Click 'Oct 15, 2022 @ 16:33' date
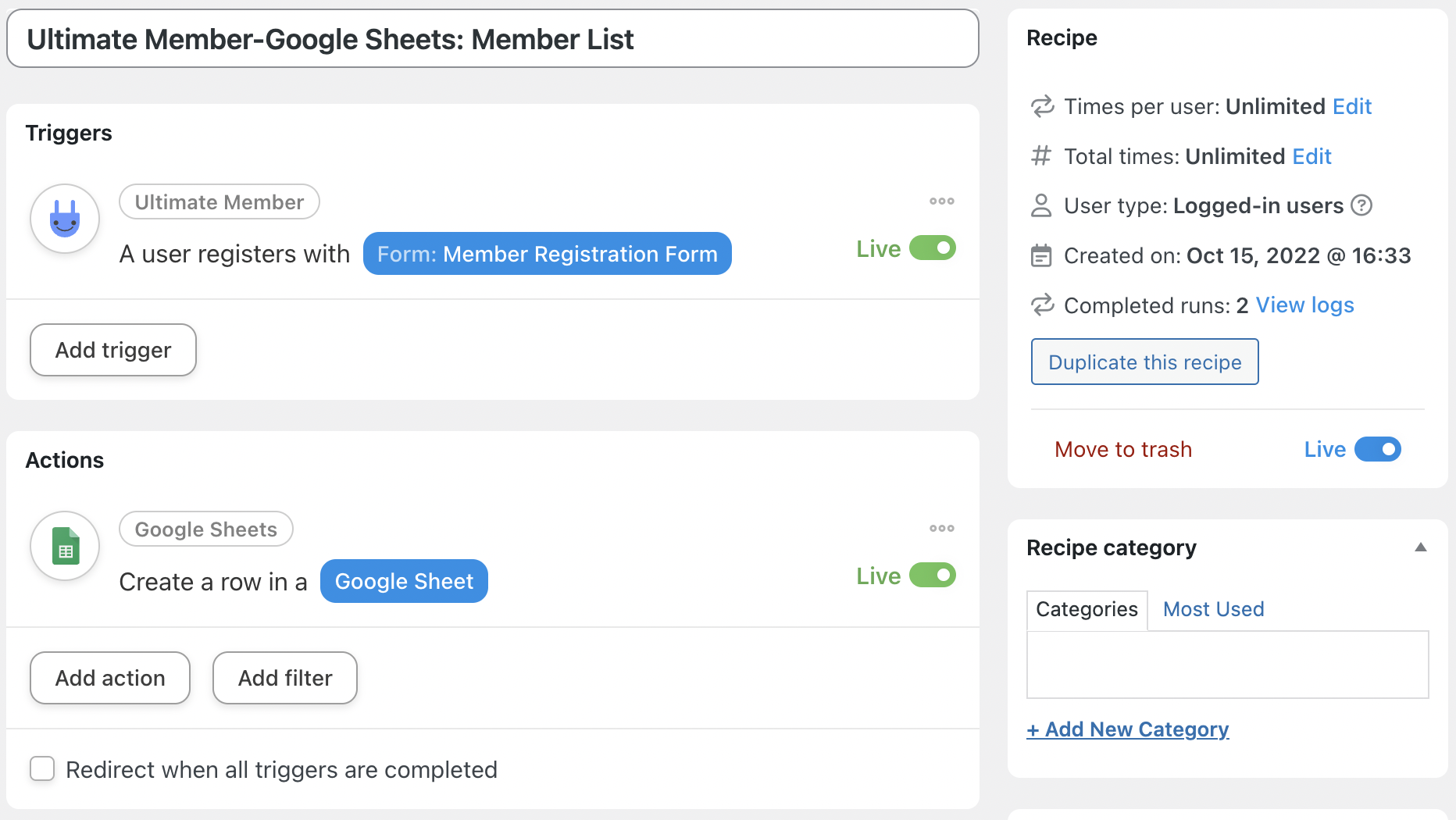This screenshot has width=1456, height=820. 1298,255
